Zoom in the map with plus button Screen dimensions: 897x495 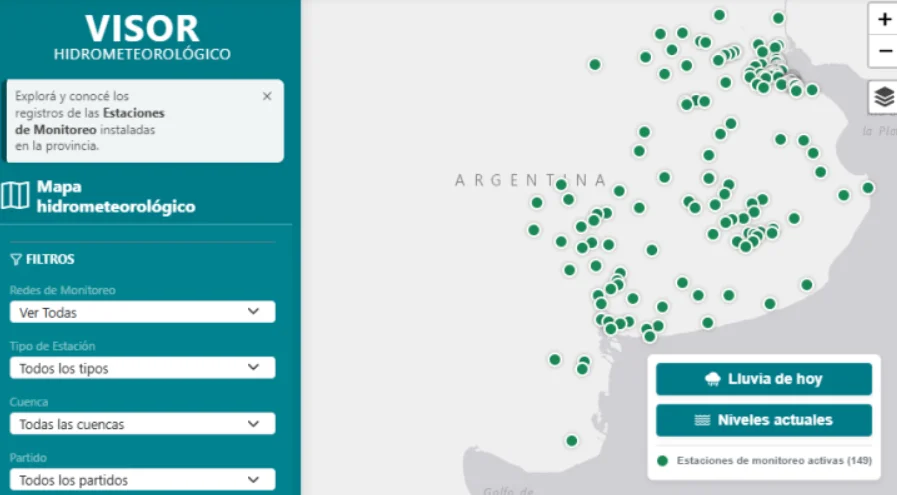click(x=883, y=19)
